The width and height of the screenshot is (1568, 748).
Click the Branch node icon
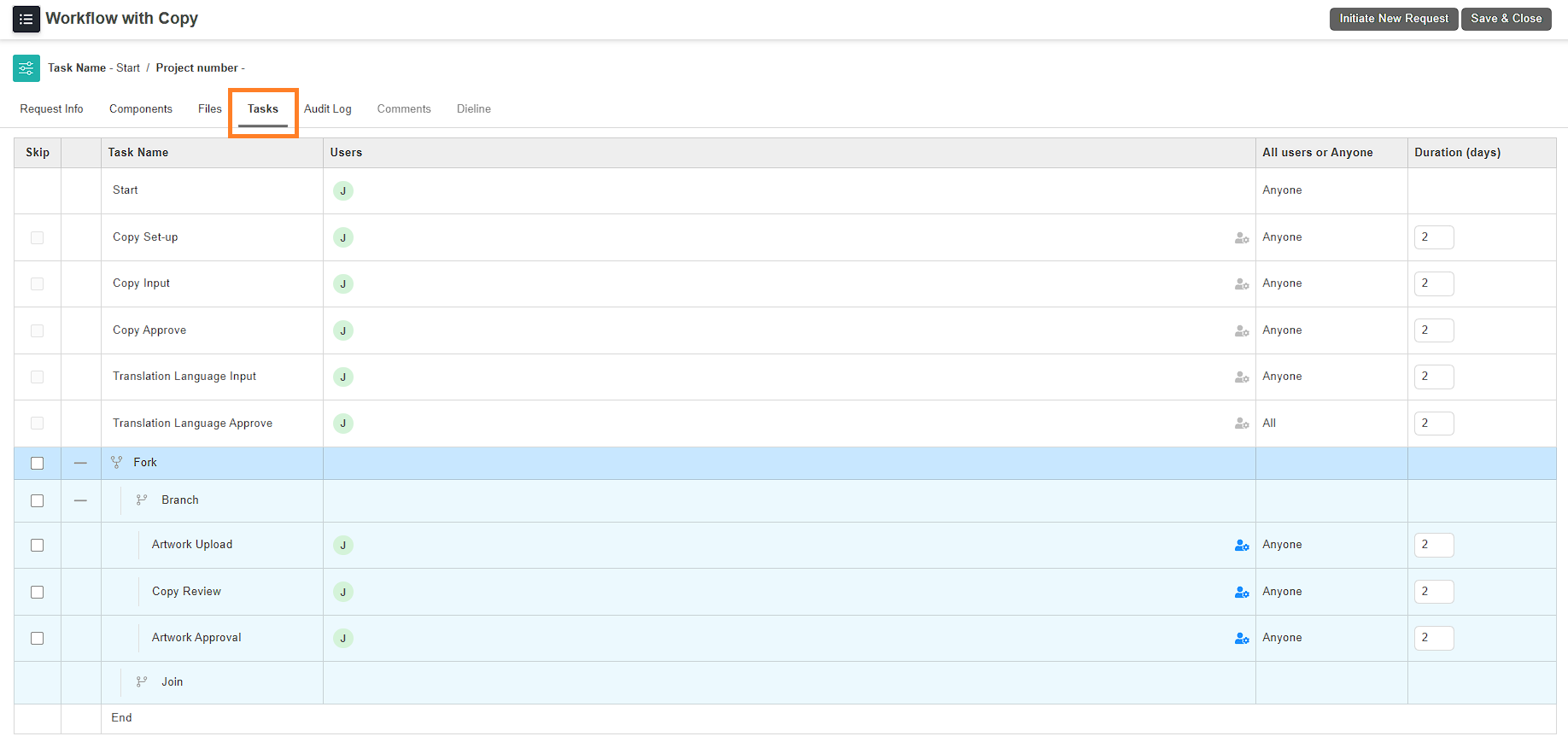click(x=142, y=500)
